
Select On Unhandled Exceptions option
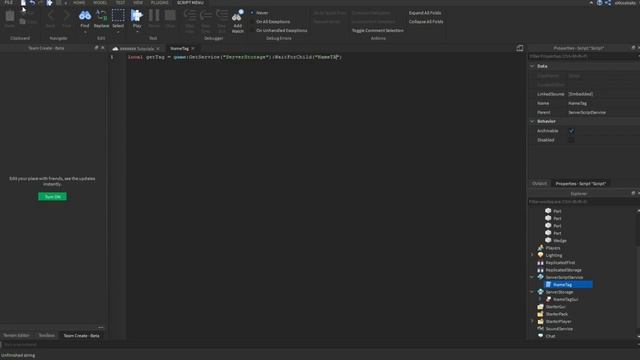(x=278, y=30)
